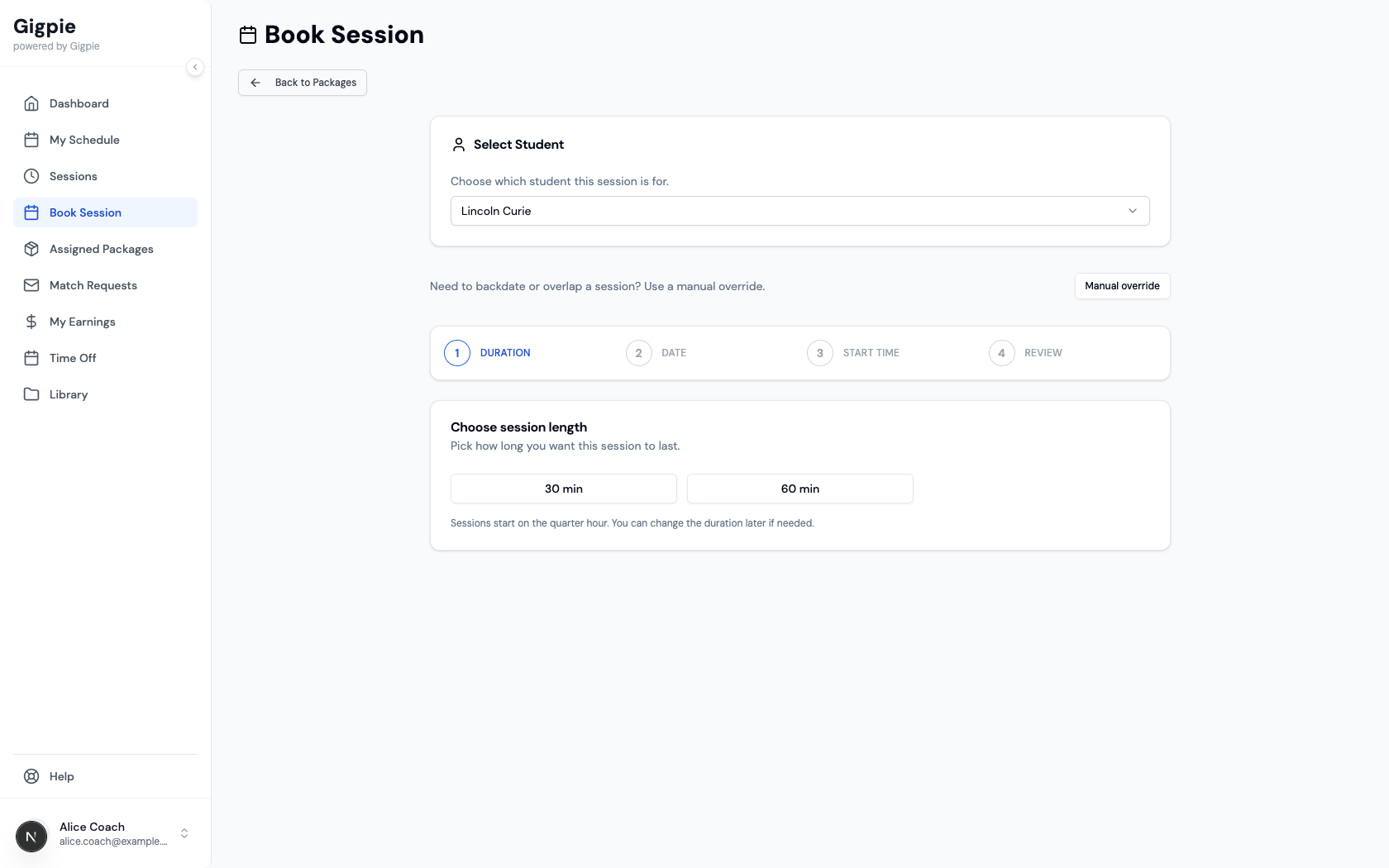This screenshot has width=1389, height=868.
Task: Expand the Alice Coach account menu
Action: pyautogui.click(x=184, y=833)
